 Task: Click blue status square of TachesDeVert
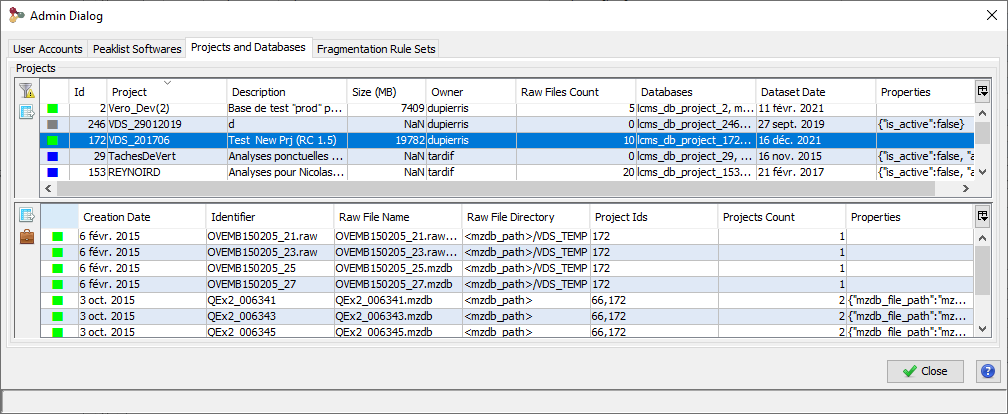coord(53,156)
